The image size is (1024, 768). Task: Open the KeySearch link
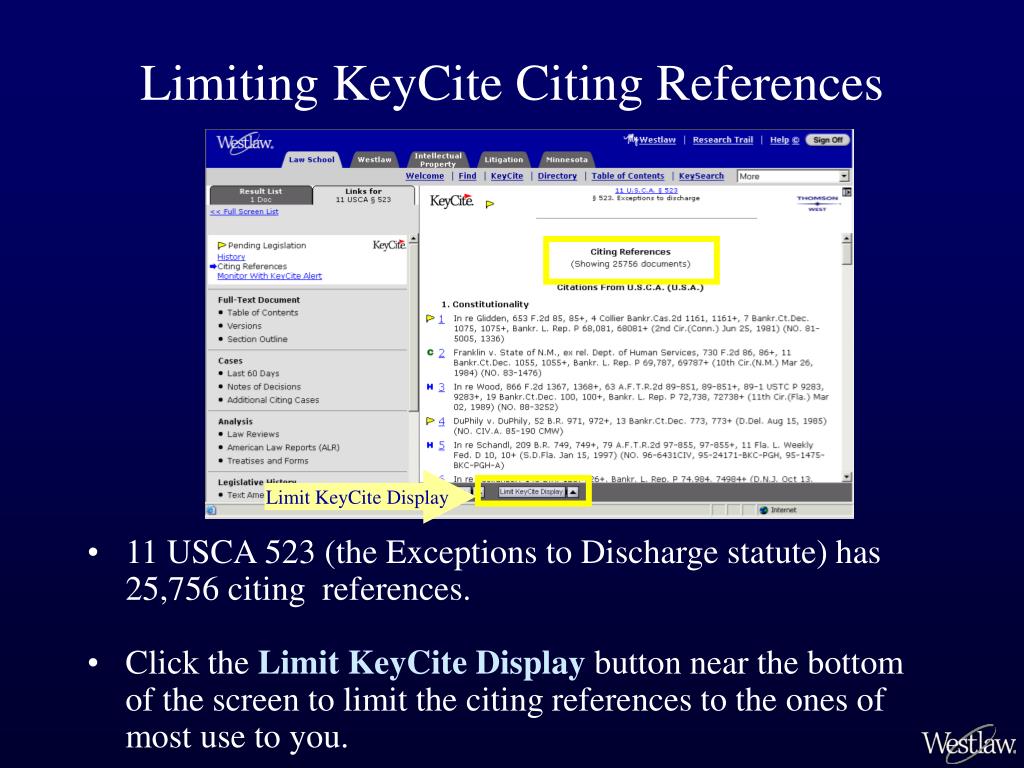click(701, 176)
